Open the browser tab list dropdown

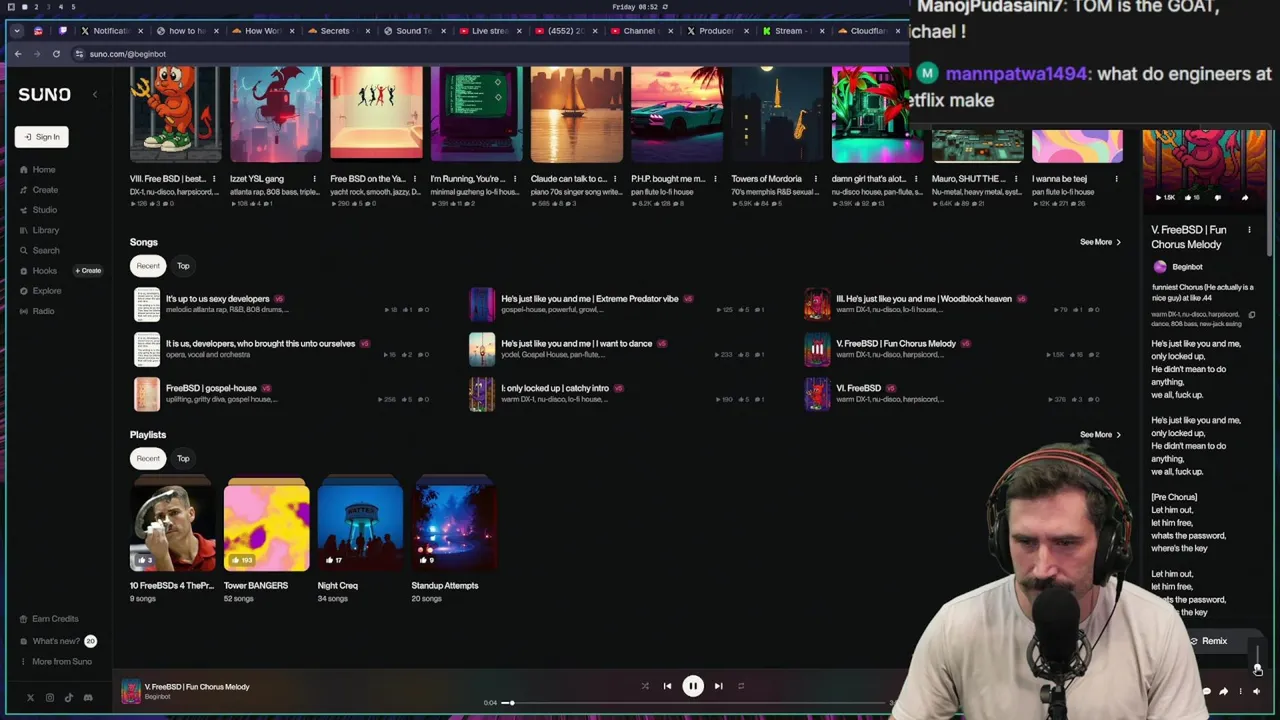16,31
